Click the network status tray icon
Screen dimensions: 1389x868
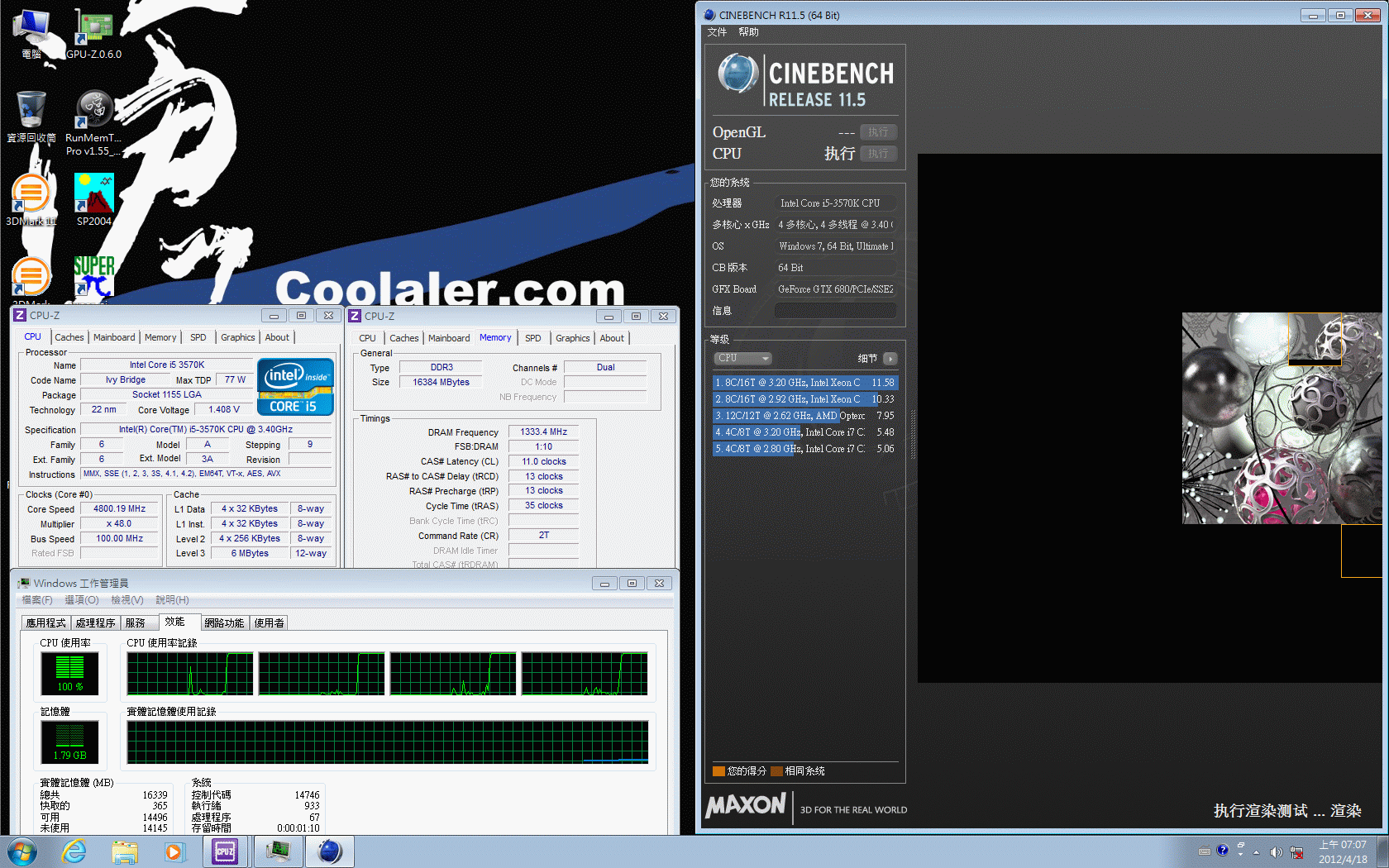[x=1296, y=852]
